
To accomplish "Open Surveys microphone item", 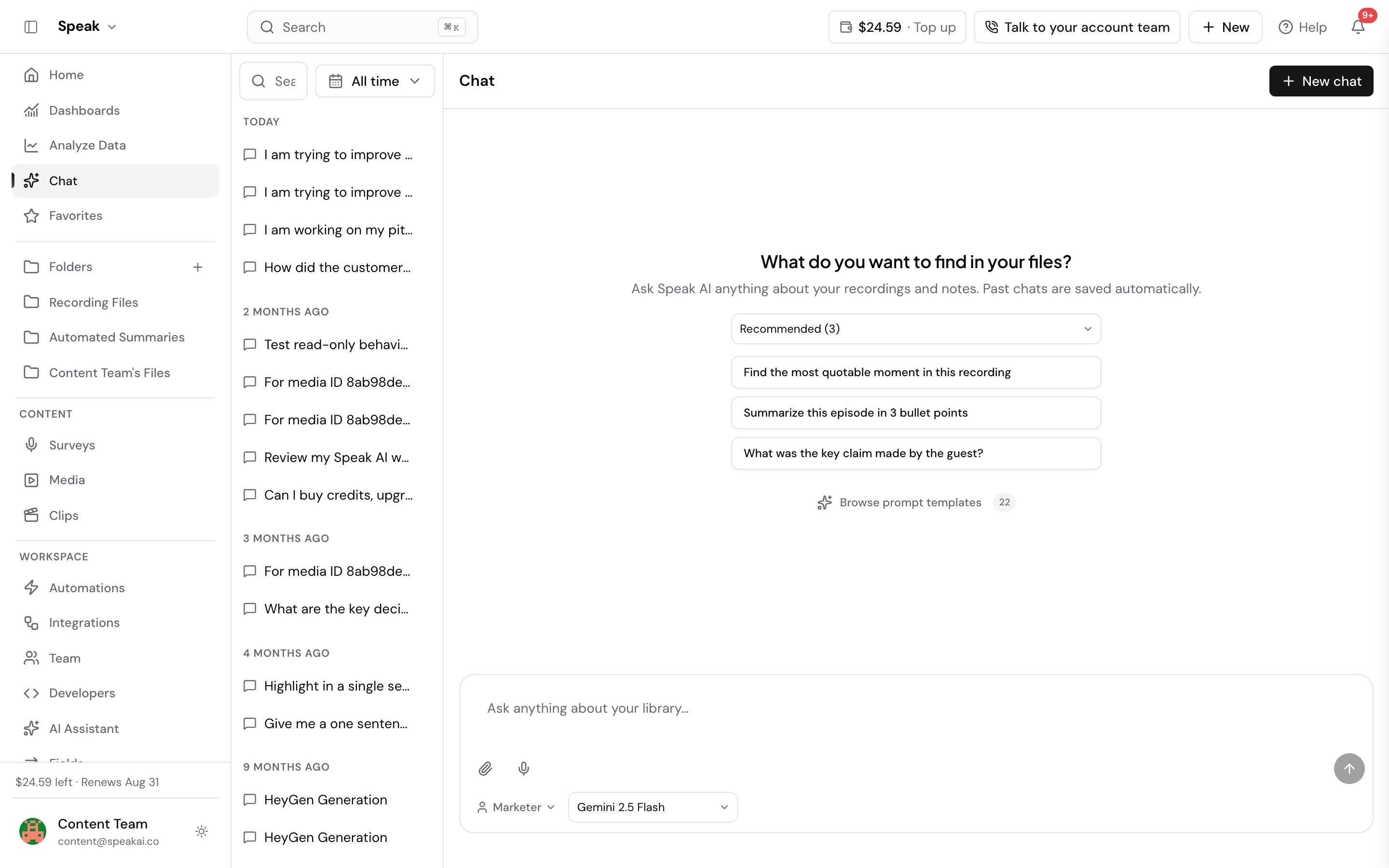I will pos(115,446).
